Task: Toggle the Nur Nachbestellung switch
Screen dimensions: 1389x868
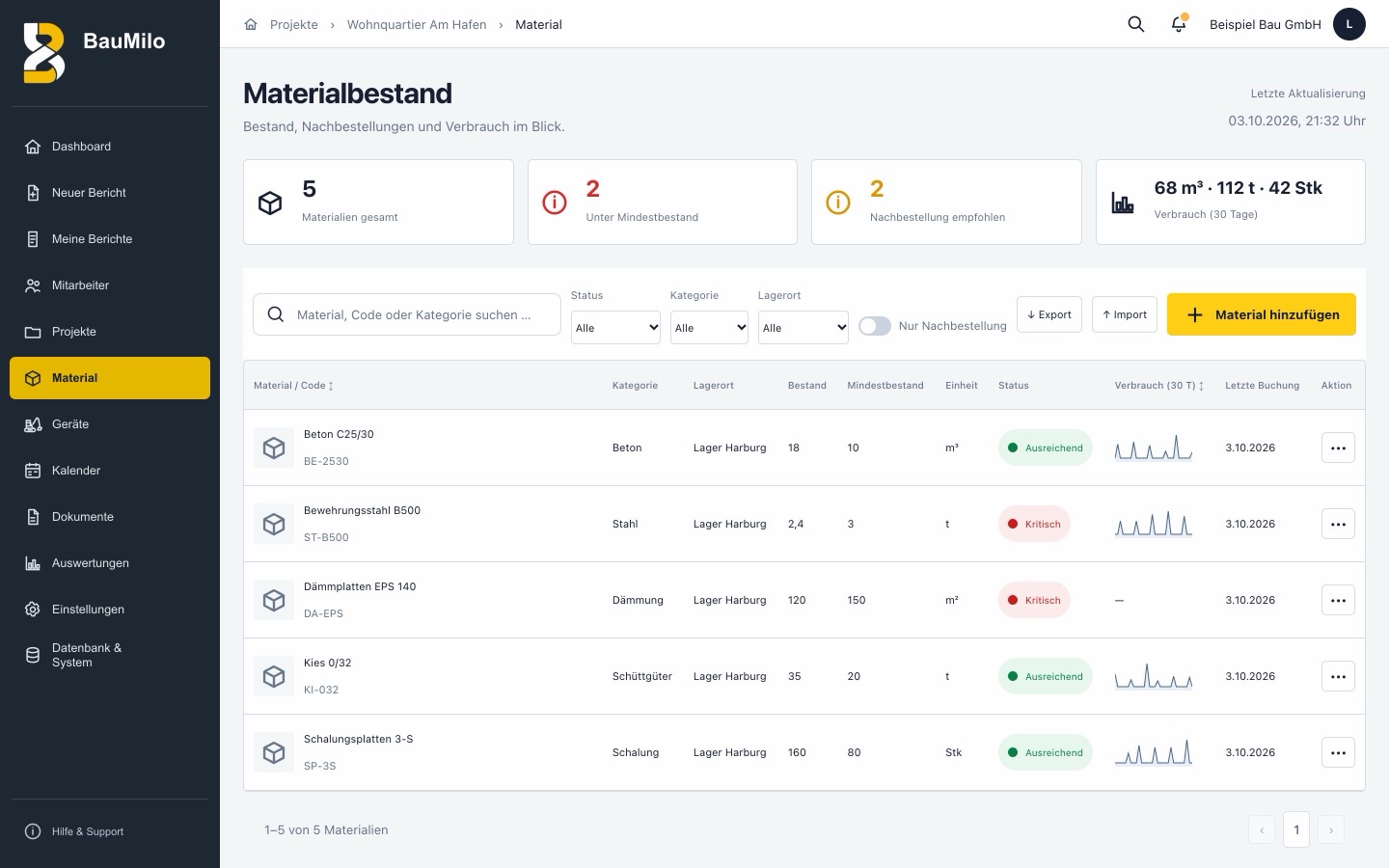Action: [875, 326]
